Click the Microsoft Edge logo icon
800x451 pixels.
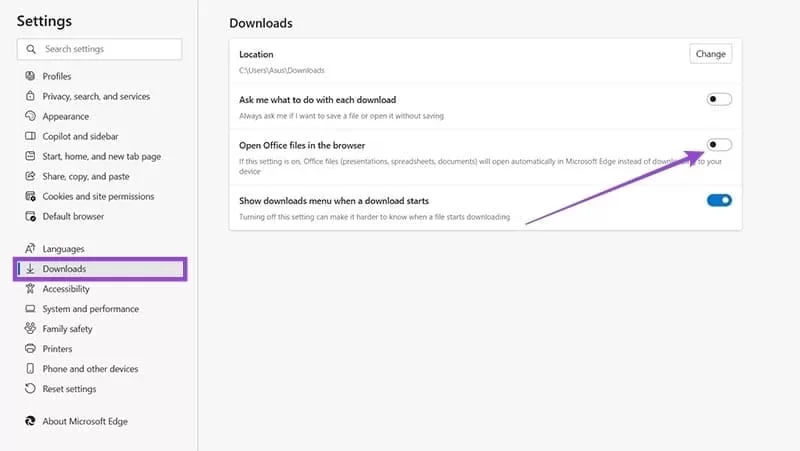30,421
